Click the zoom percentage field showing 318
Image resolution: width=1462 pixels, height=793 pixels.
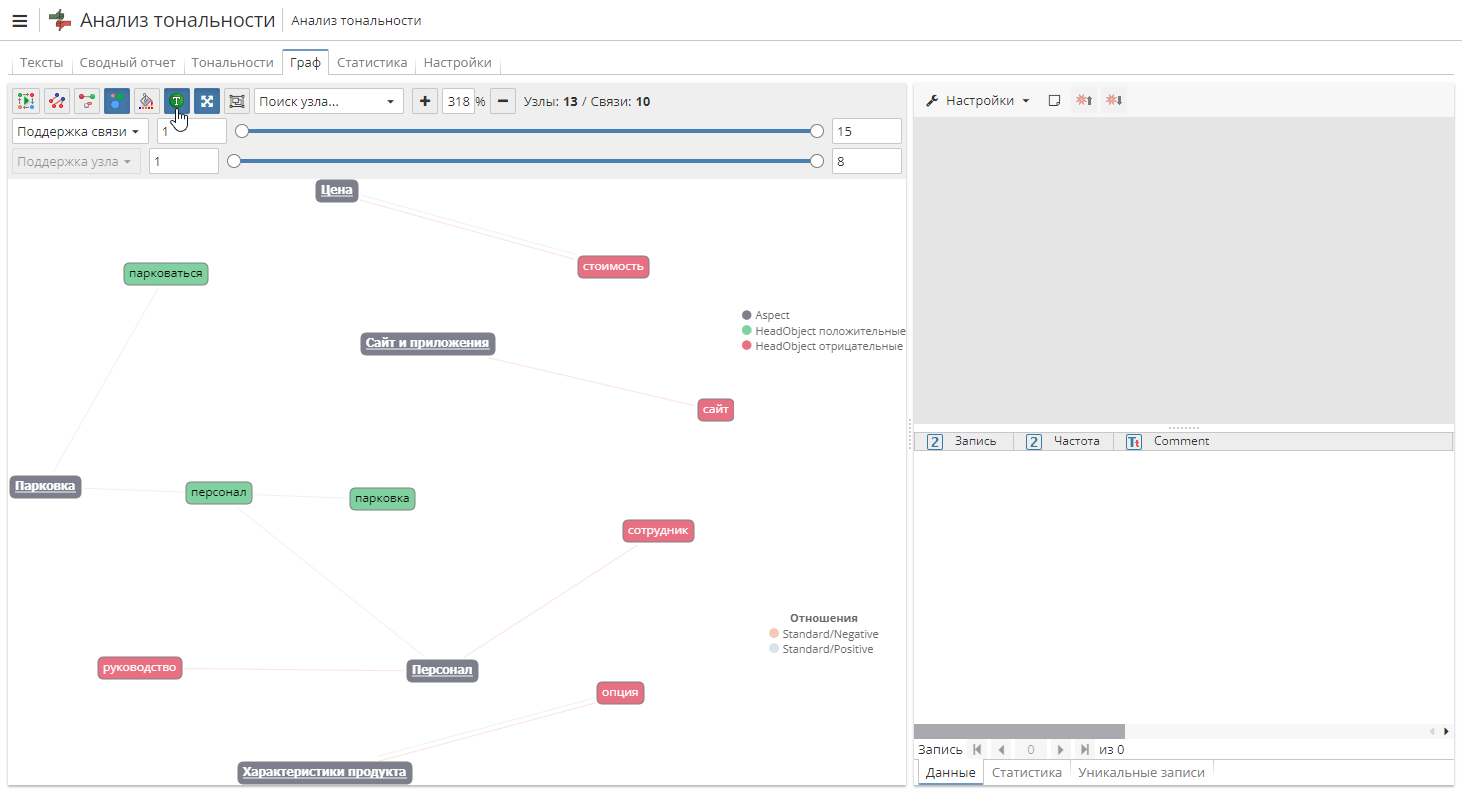458,101
